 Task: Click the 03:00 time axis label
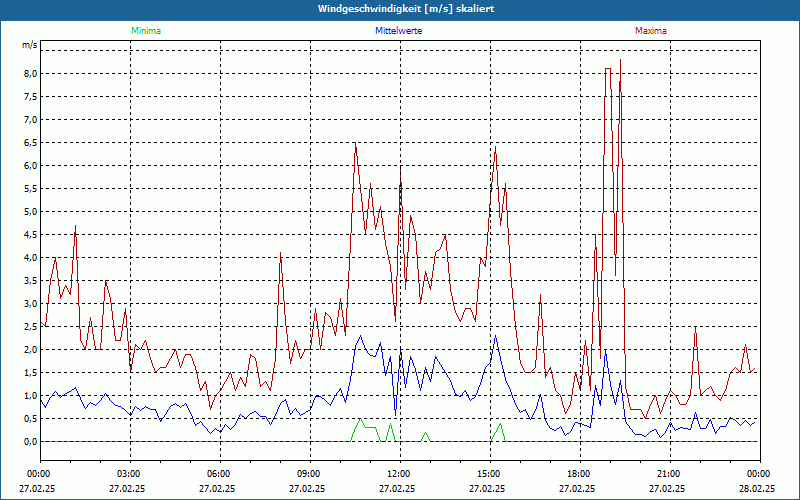click(x=130, y=474)
